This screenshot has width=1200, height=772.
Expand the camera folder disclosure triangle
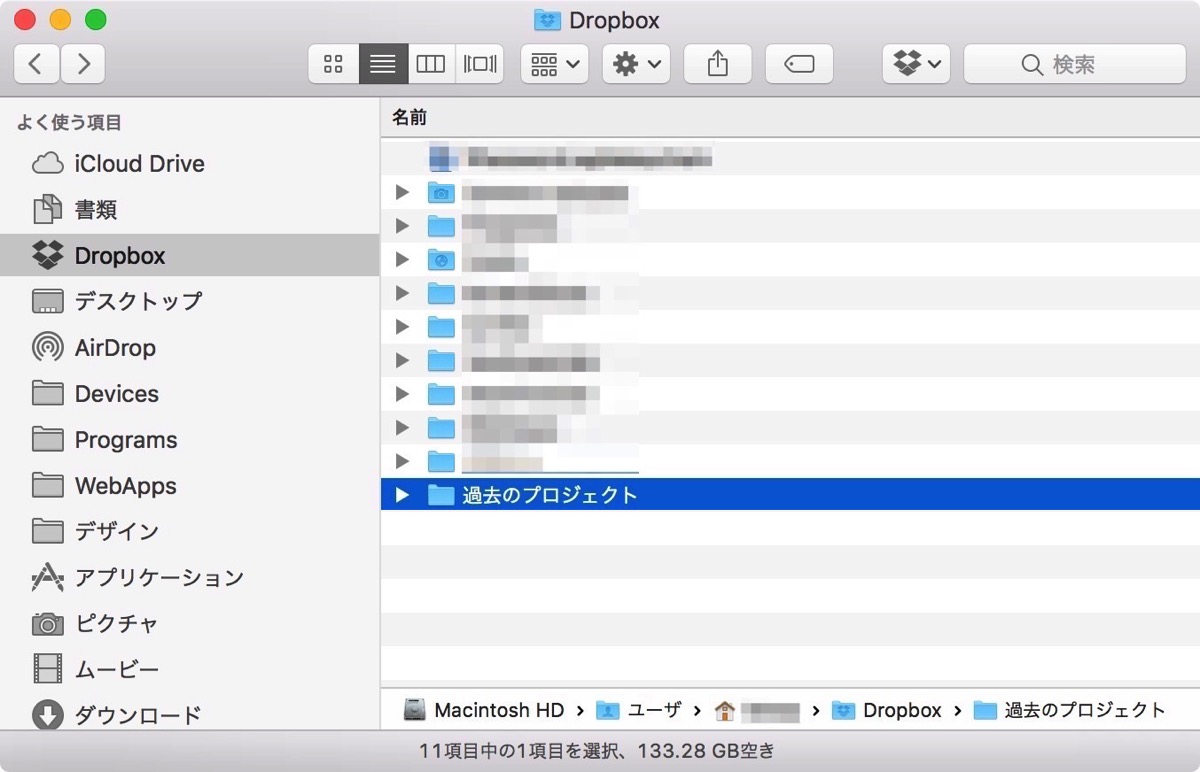point(402,192)
